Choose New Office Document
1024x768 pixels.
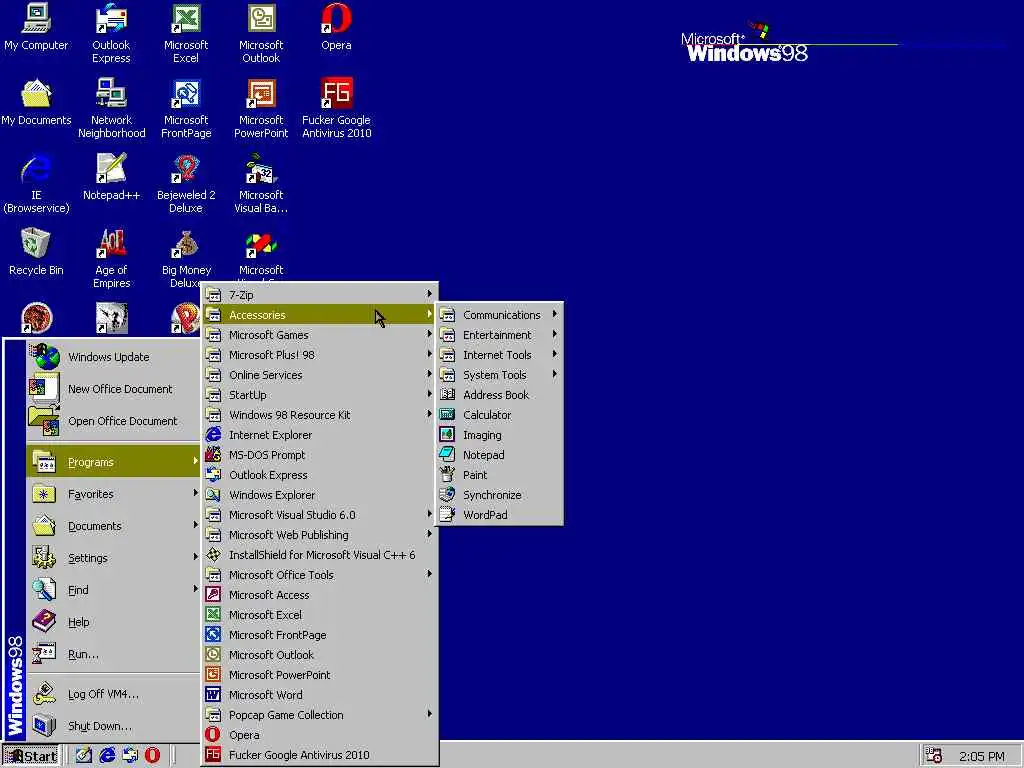113,389
